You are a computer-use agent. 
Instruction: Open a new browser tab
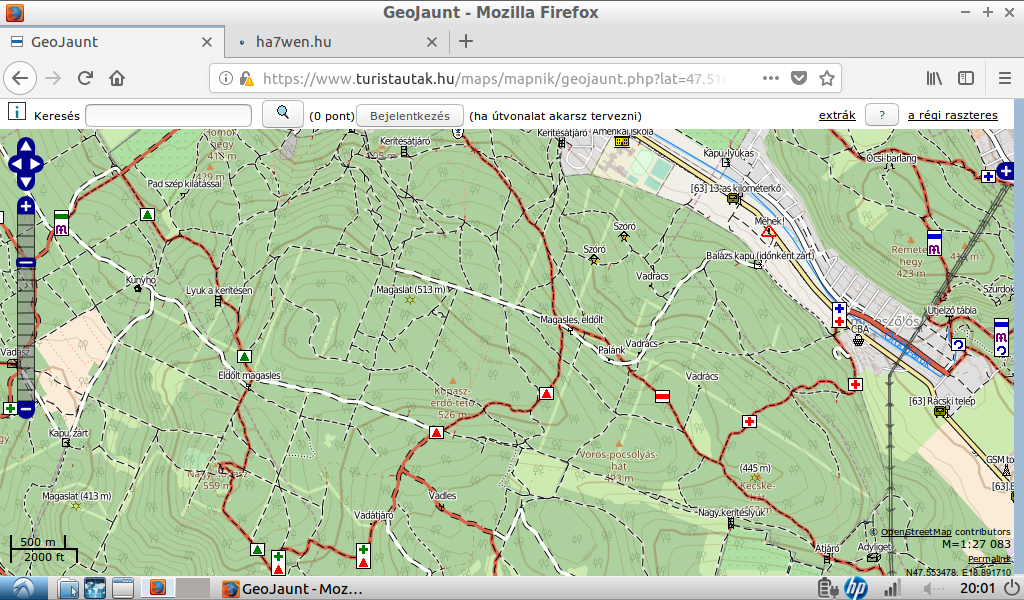point(465,42)
